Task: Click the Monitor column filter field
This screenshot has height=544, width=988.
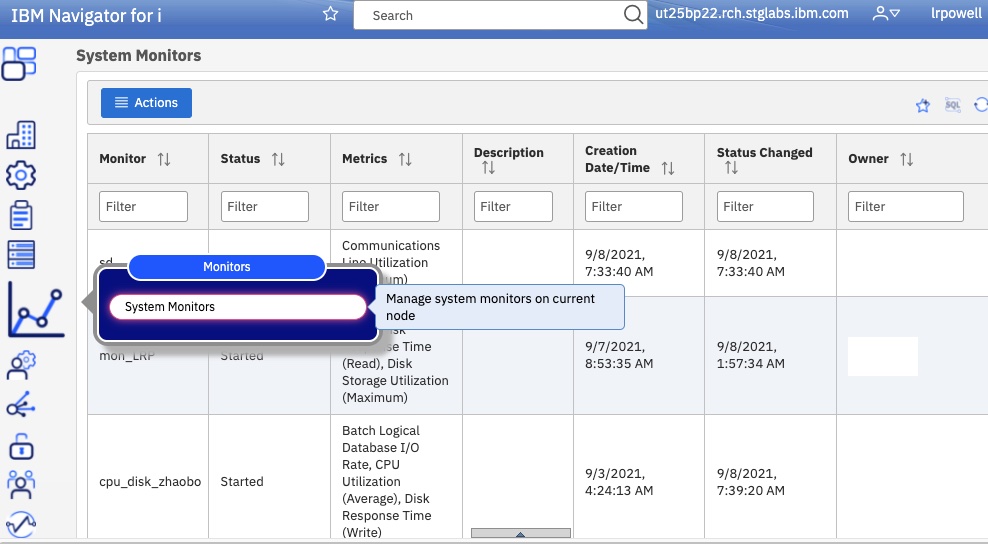Action: (x=143, y=206)
